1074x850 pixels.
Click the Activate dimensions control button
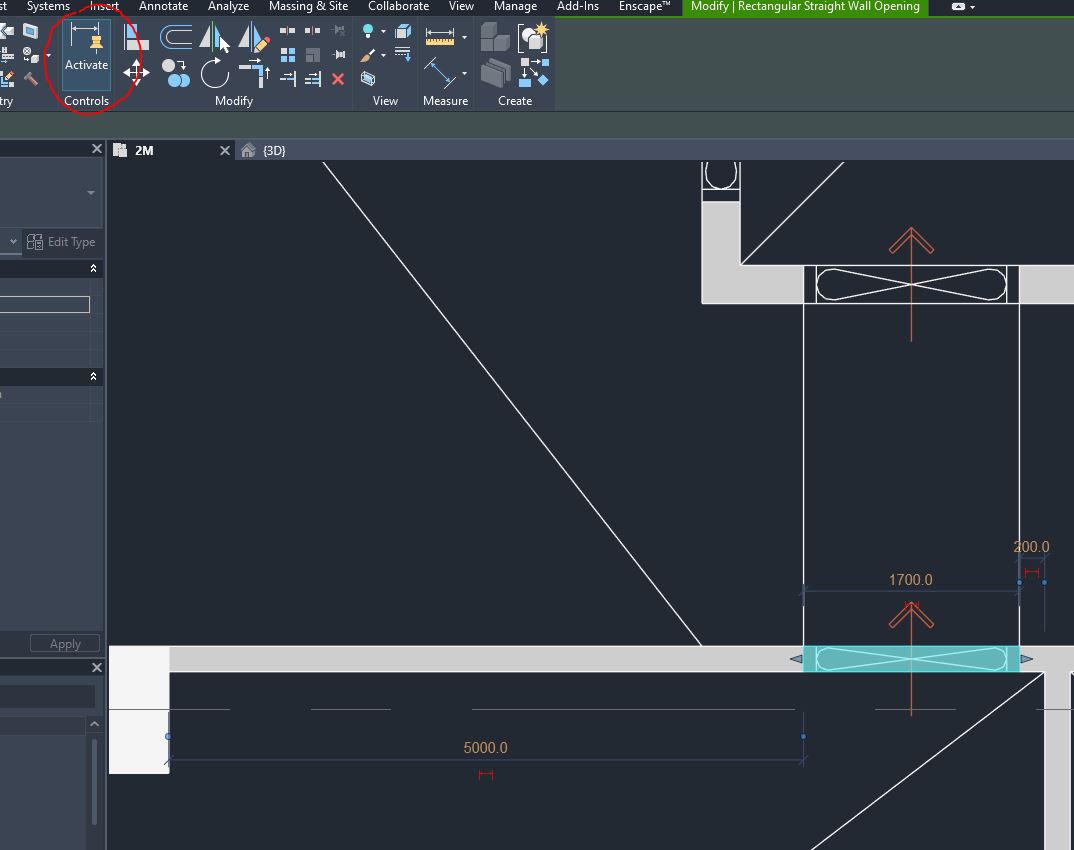pos(86,53)
